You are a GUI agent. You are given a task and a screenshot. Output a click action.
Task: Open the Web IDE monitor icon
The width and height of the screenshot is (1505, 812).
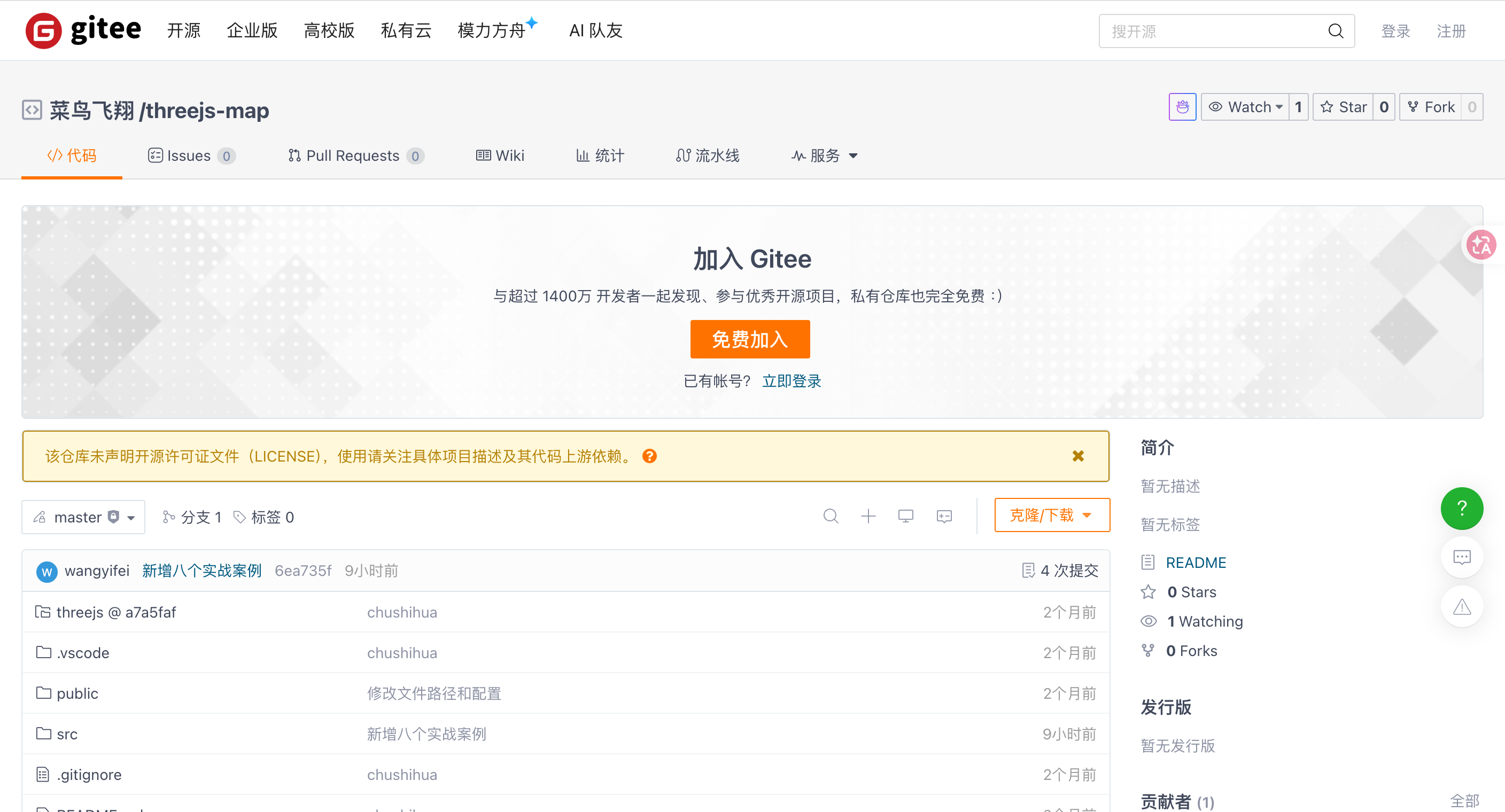[905, 516]
